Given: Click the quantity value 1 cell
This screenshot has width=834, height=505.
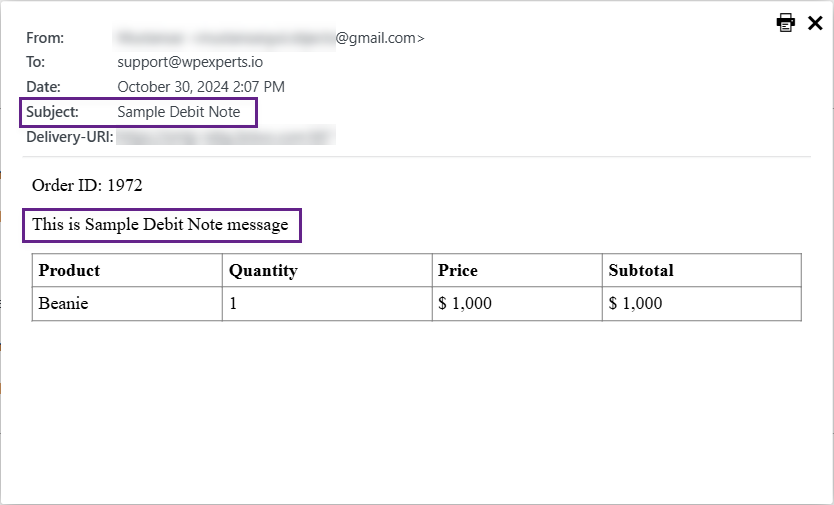Looking at the screenshot, I should pyautogui.click(x=327, y=304).
